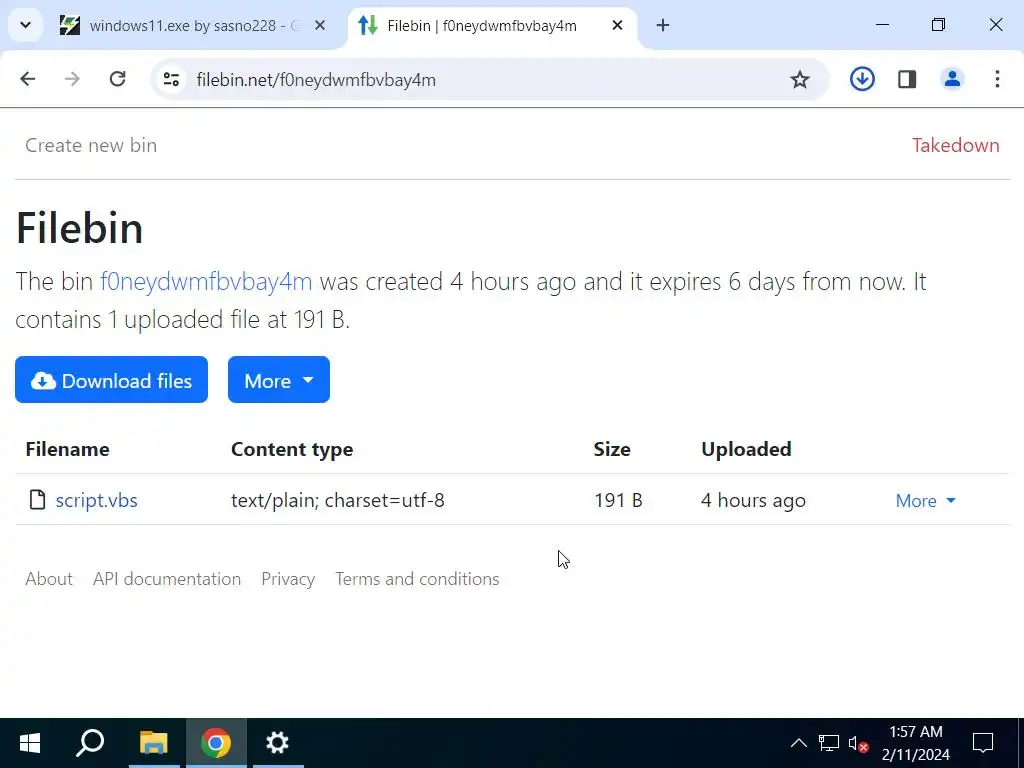Click the Content type column header
The width and height of the screenshot is (1024, 768).
coord(292,449)
